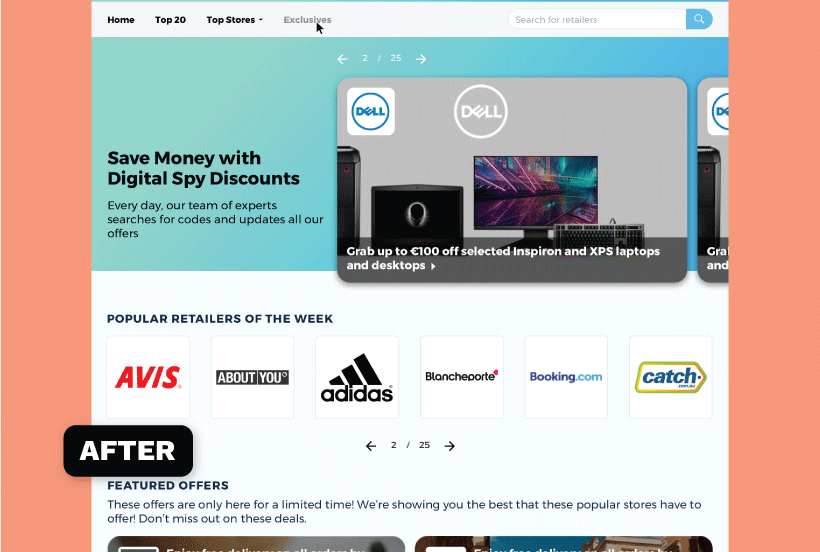Click the blue search magnifier button
The image size is (820, 552).
click(x=699, y=19)
